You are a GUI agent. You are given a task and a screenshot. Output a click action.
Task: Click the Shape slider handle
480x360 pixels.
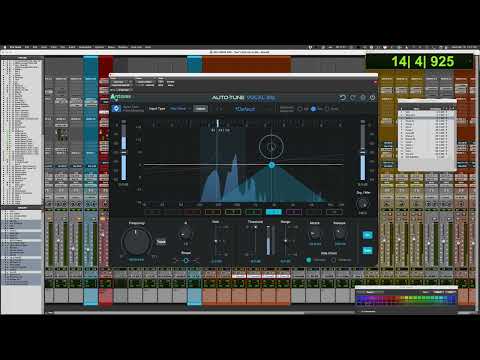click(x=186, y=260)
